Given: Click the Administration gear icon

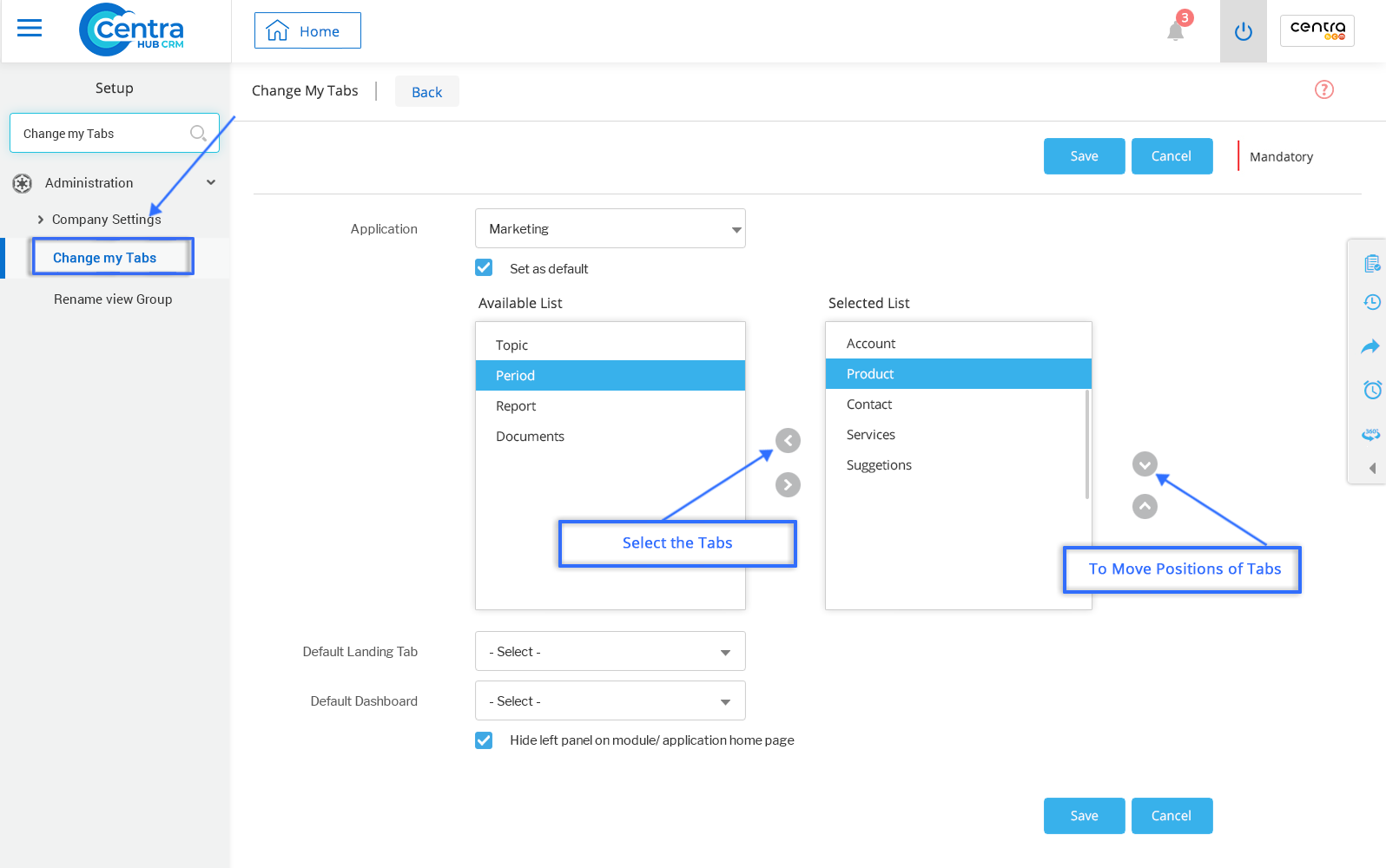Looking at the screenshot, I should click(x=23, y=183).
